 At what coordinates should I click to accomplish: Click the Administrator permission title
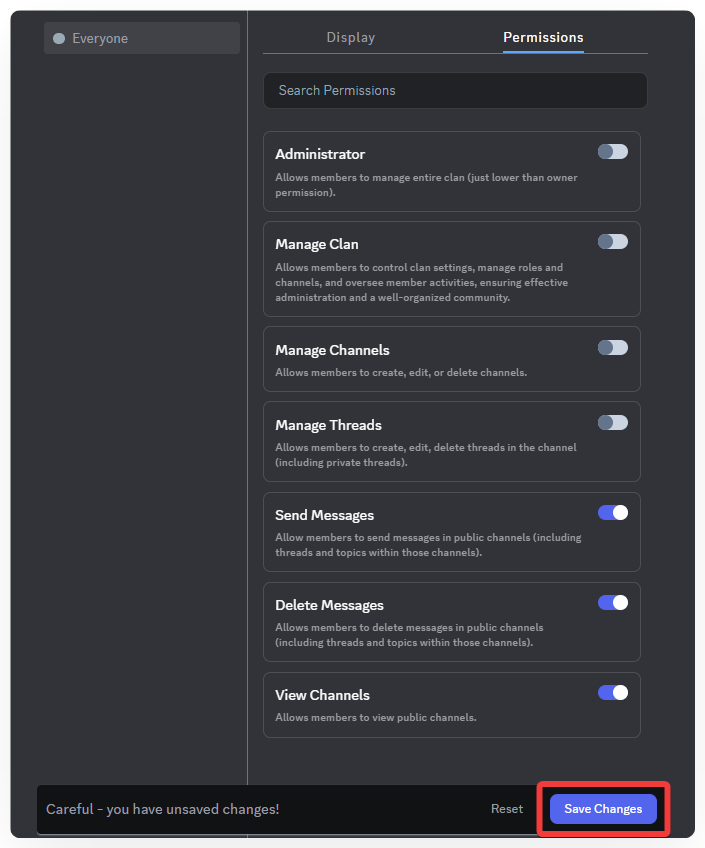[x=320, y=154]
